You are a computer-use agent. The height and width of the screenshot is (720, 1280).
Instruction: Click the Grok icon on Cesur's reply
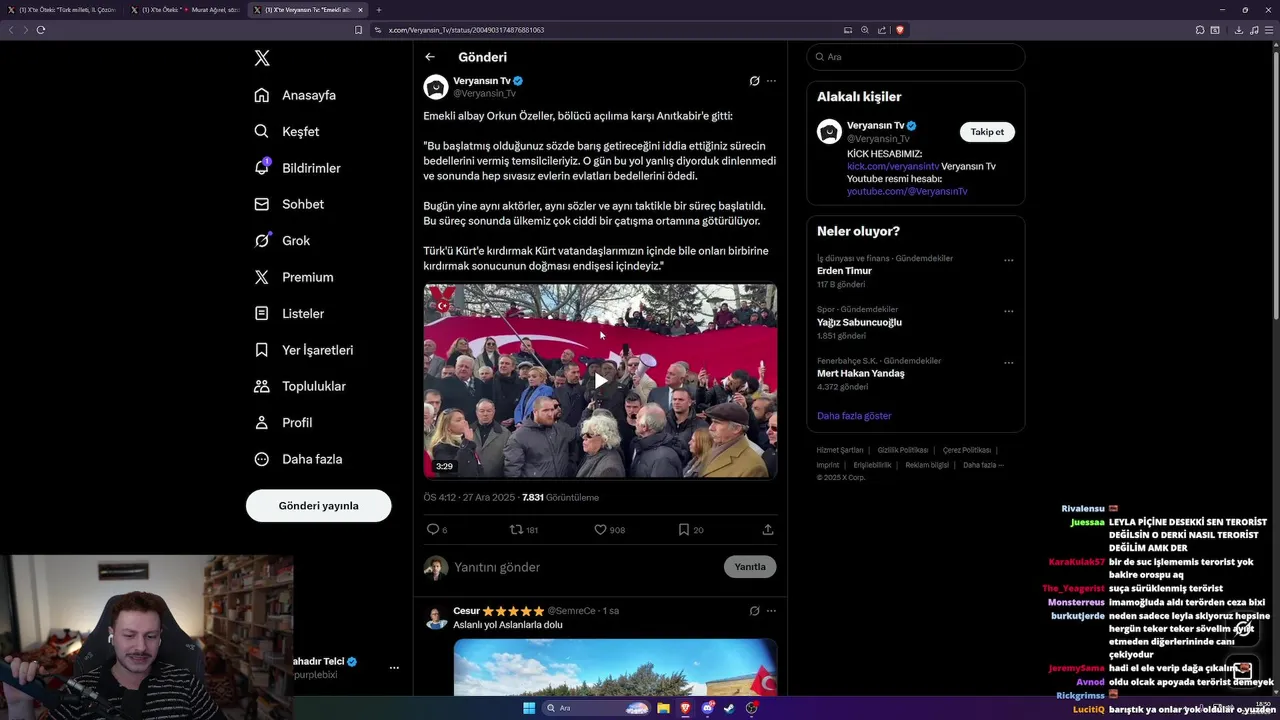pos(755,611)
